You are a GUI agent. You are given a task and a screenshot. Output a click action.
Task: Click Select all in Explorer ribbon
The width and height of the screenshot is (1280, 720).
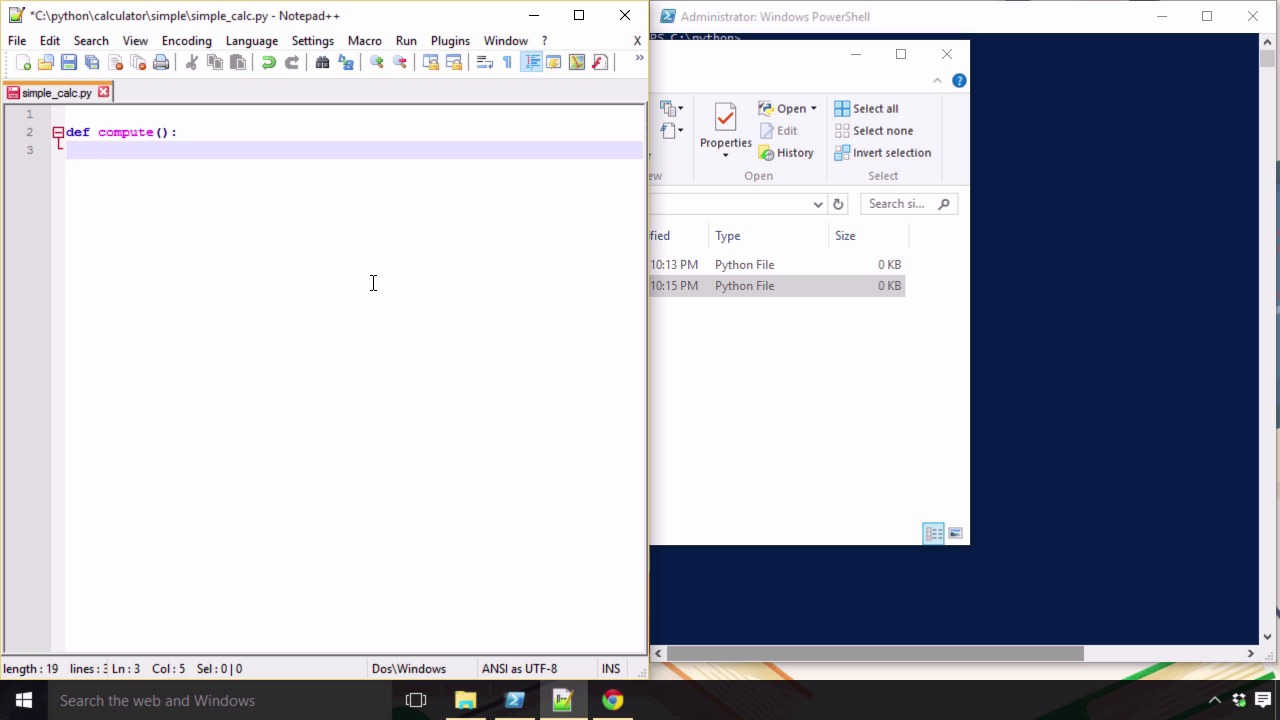point(866,109)
